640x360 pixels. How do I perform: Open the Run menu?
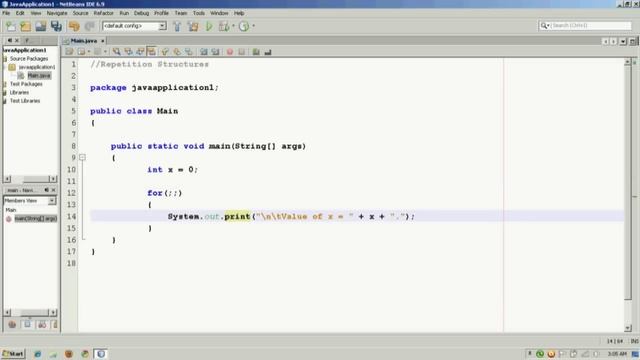[x=124, y=13]
